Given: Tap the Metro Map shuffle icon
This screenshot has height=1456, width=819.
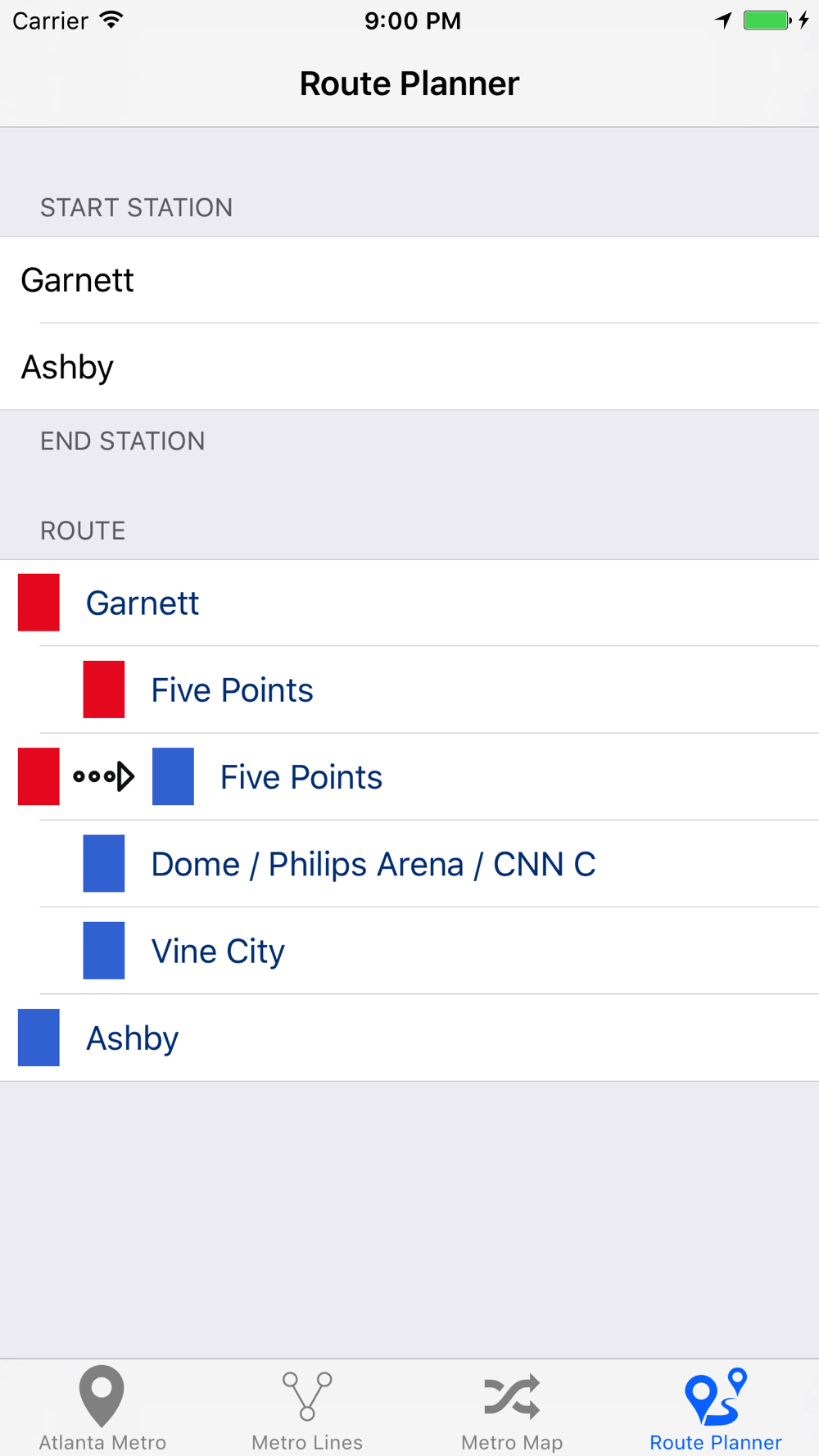Looking at the screenshot, I should pos(512,1396).
